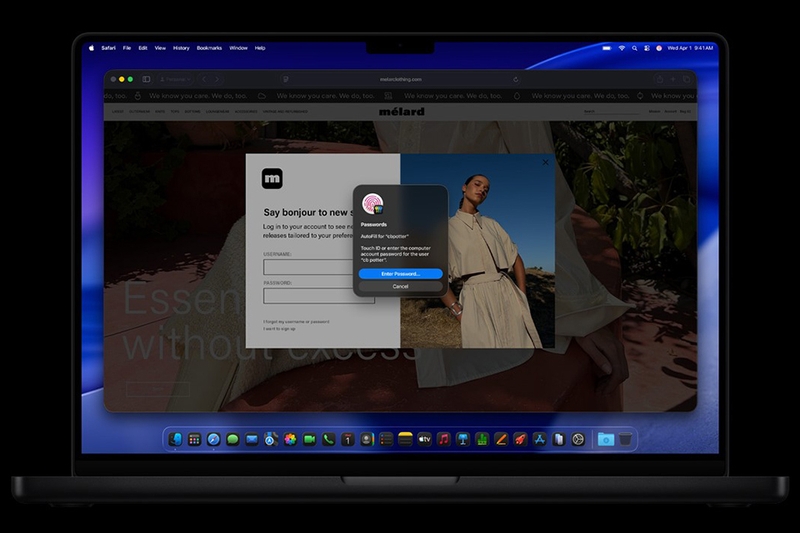Open the yellow Notes app in Dock

pyautogui.click(x=405, y=439)
